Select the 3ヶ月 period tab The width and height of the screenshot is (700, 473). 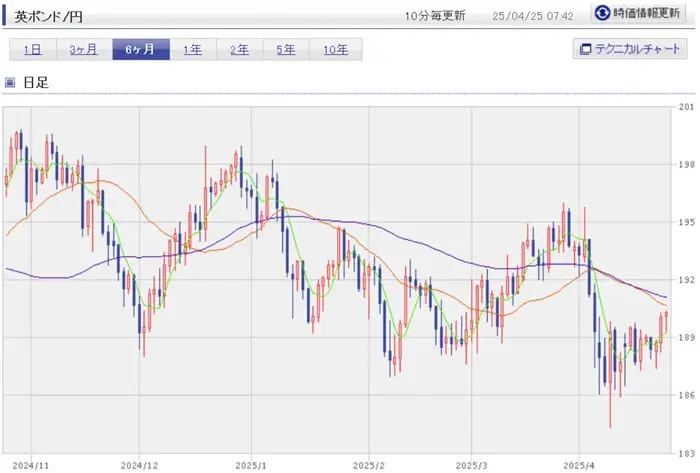pyautogui.click(x=84, y=49)
